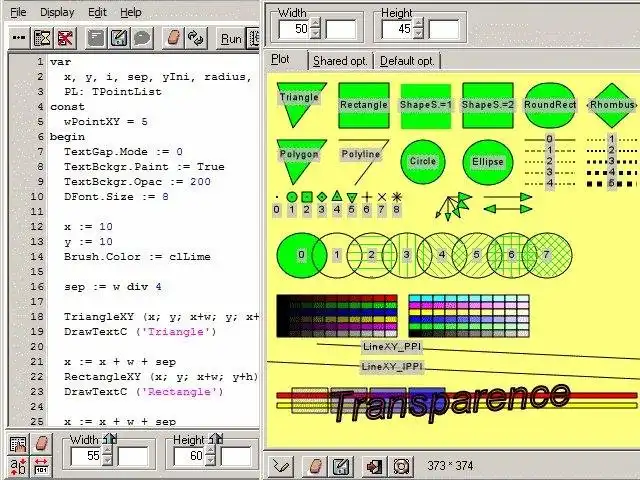The width and height of the screenshot is (640, 480).
Task: Click the bottom Width field showing 55
Action: click(87, 456)
